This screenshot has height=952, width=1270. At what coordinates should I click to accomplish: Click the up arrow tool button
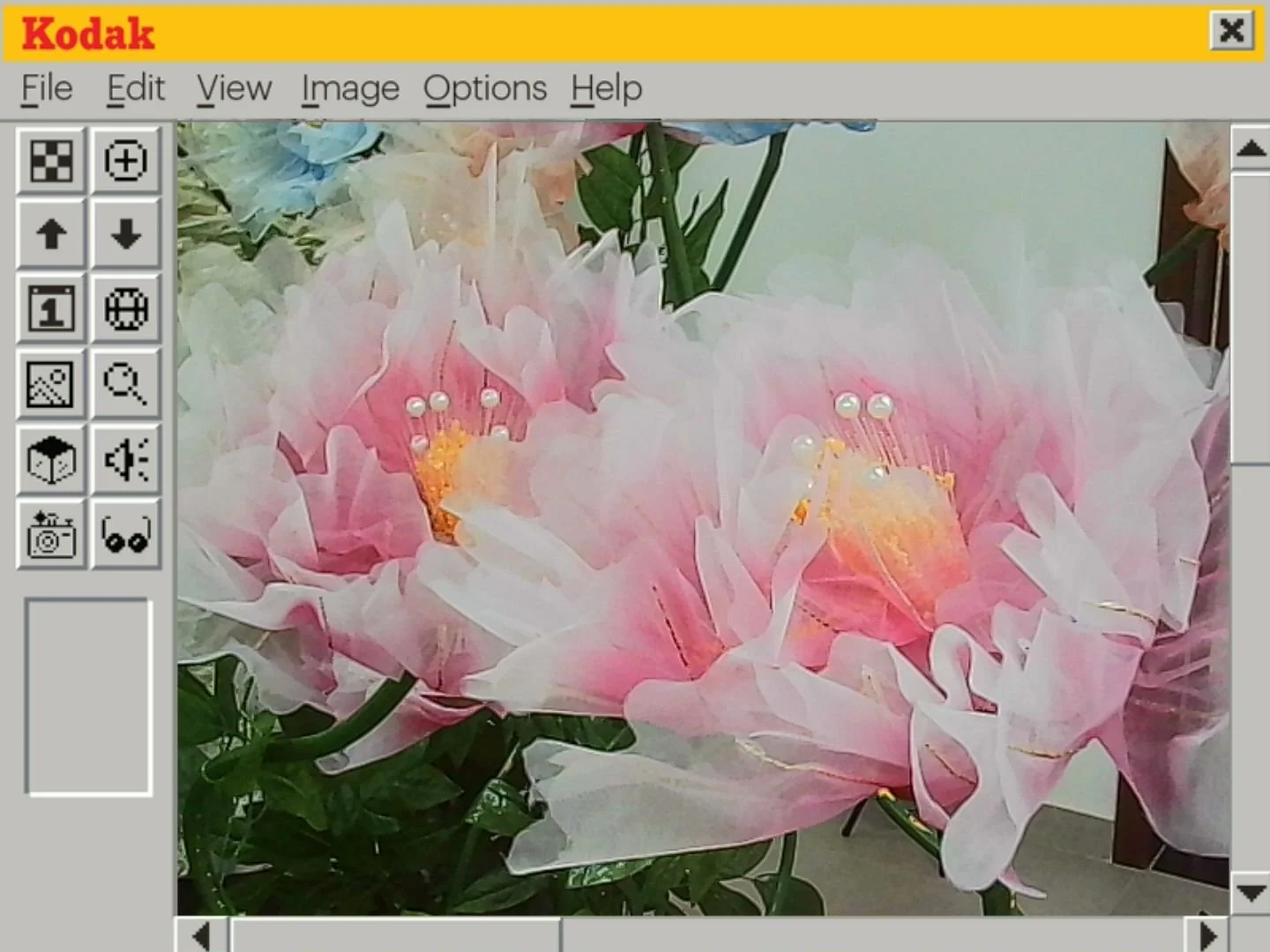click(x=51, y=234)
